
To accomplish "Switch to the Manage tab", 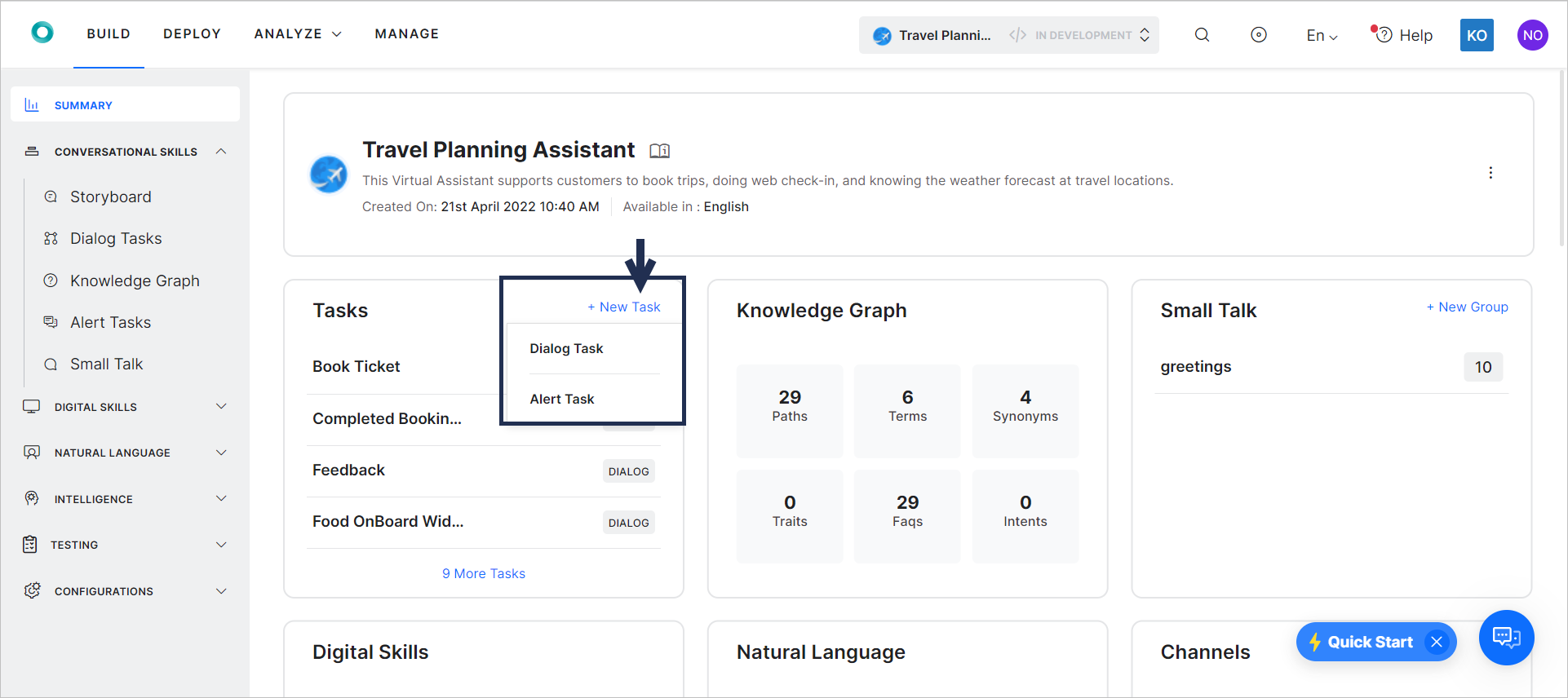I will coord(407,33).
